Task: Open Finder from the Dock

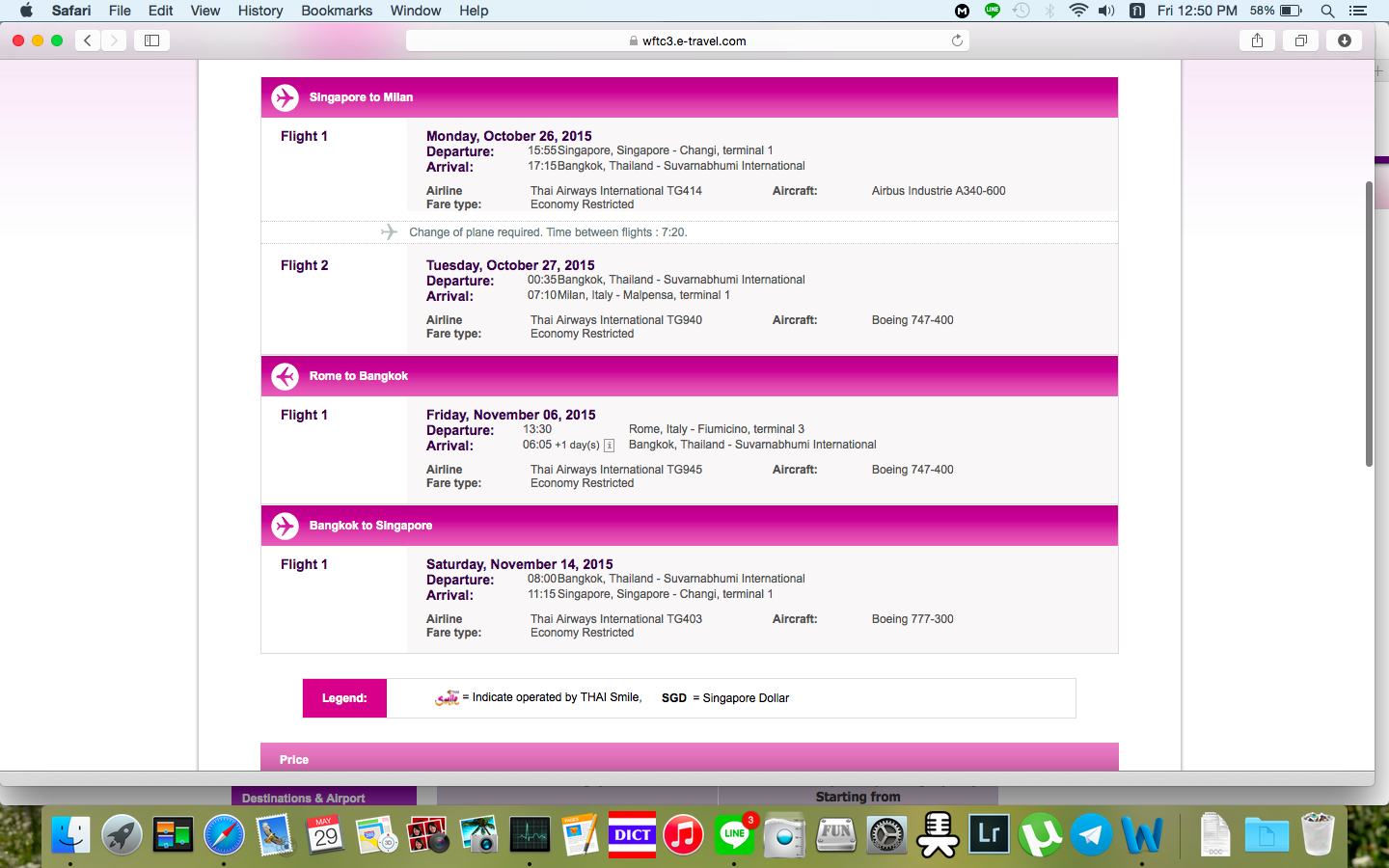Action: [x=70, y=835]
